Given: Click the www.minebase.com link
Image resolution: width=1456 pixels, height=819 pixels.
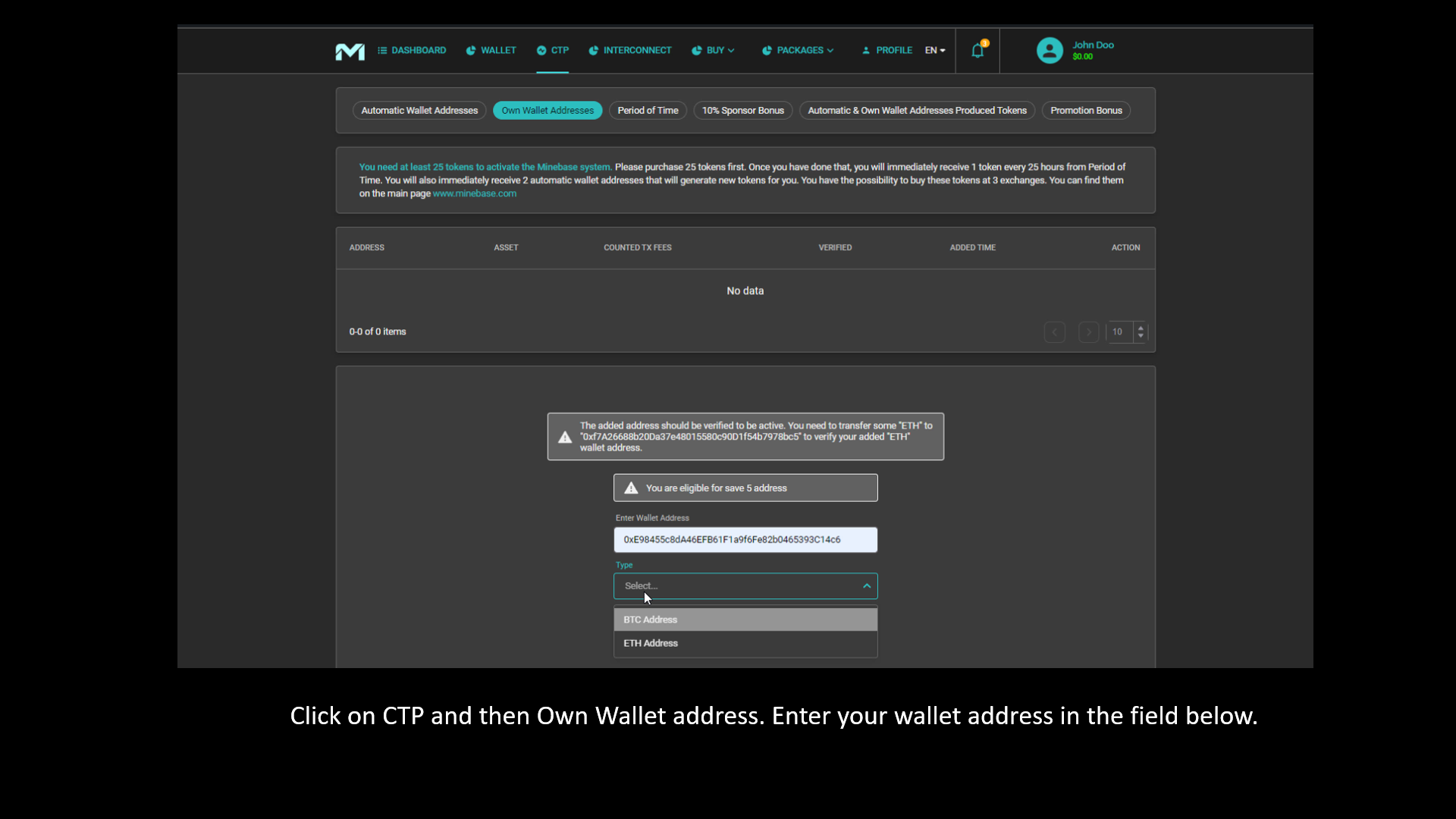Looking at the screenshot, I should [x=474, y=193].
